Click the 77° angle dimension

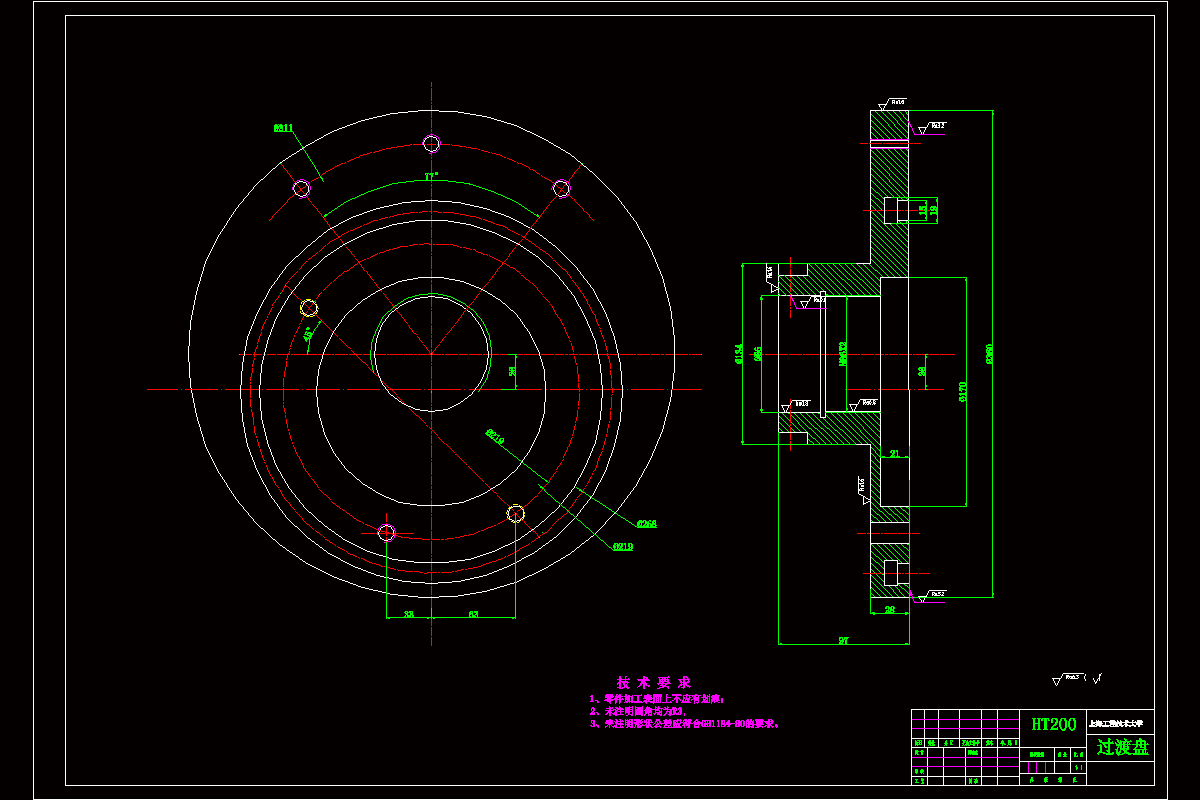pyautogui.click(x=431, y=176)
